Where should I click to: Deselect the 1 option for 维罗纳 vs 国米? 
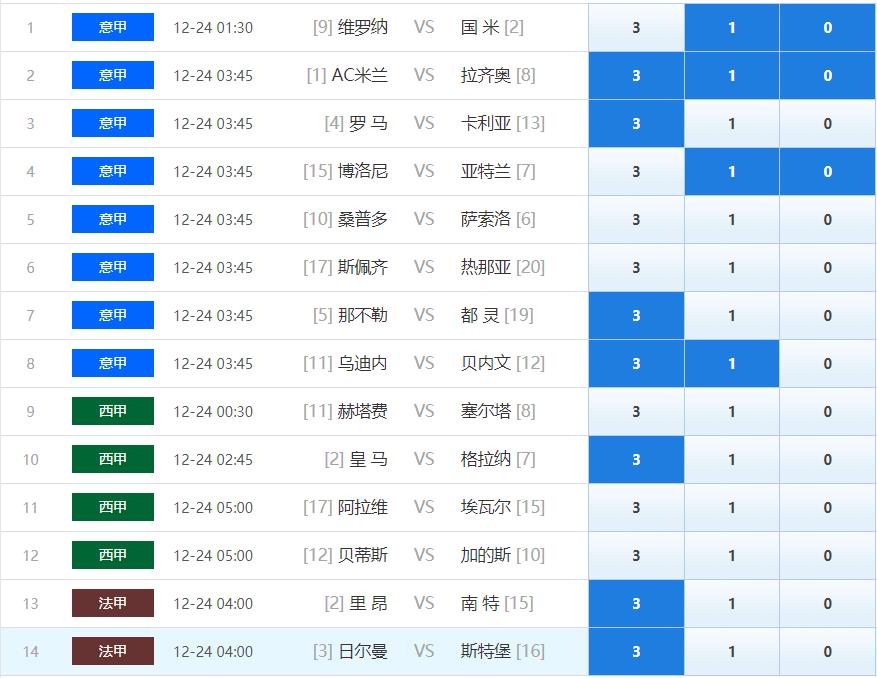tap(732, 27)
